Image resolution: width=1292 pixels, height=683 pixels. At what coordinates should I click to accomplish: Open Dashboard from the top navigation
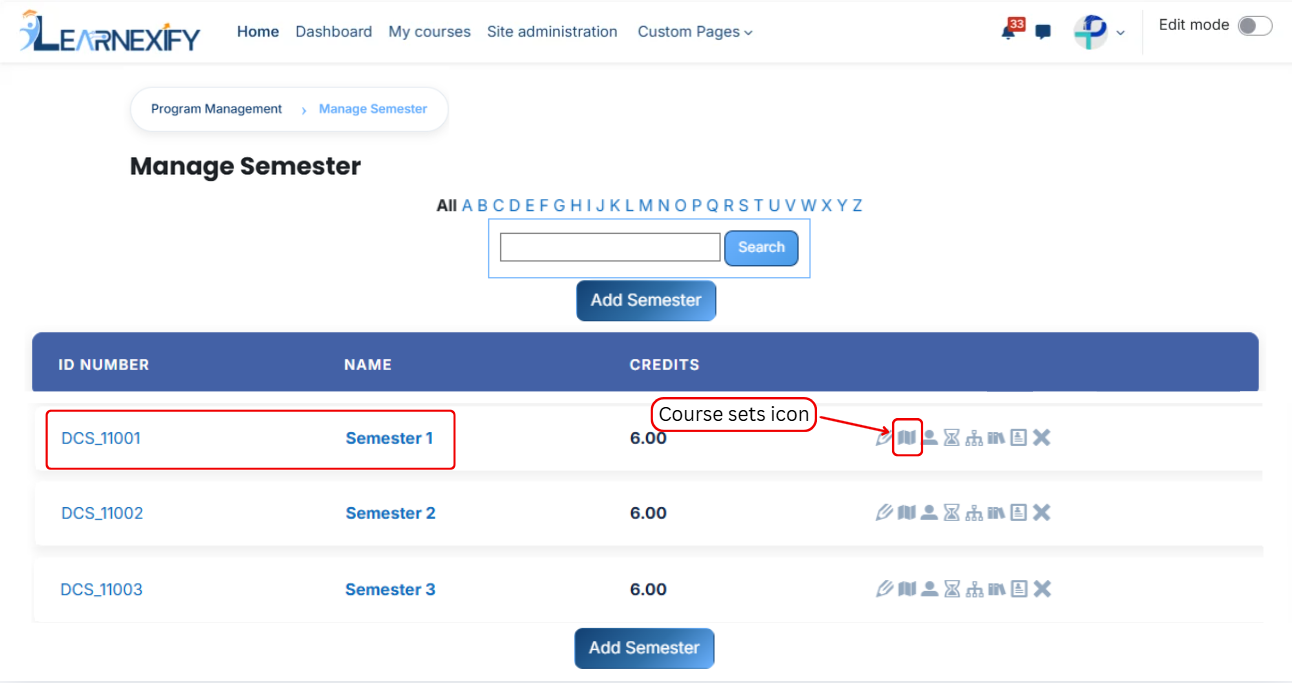point(334,32)
